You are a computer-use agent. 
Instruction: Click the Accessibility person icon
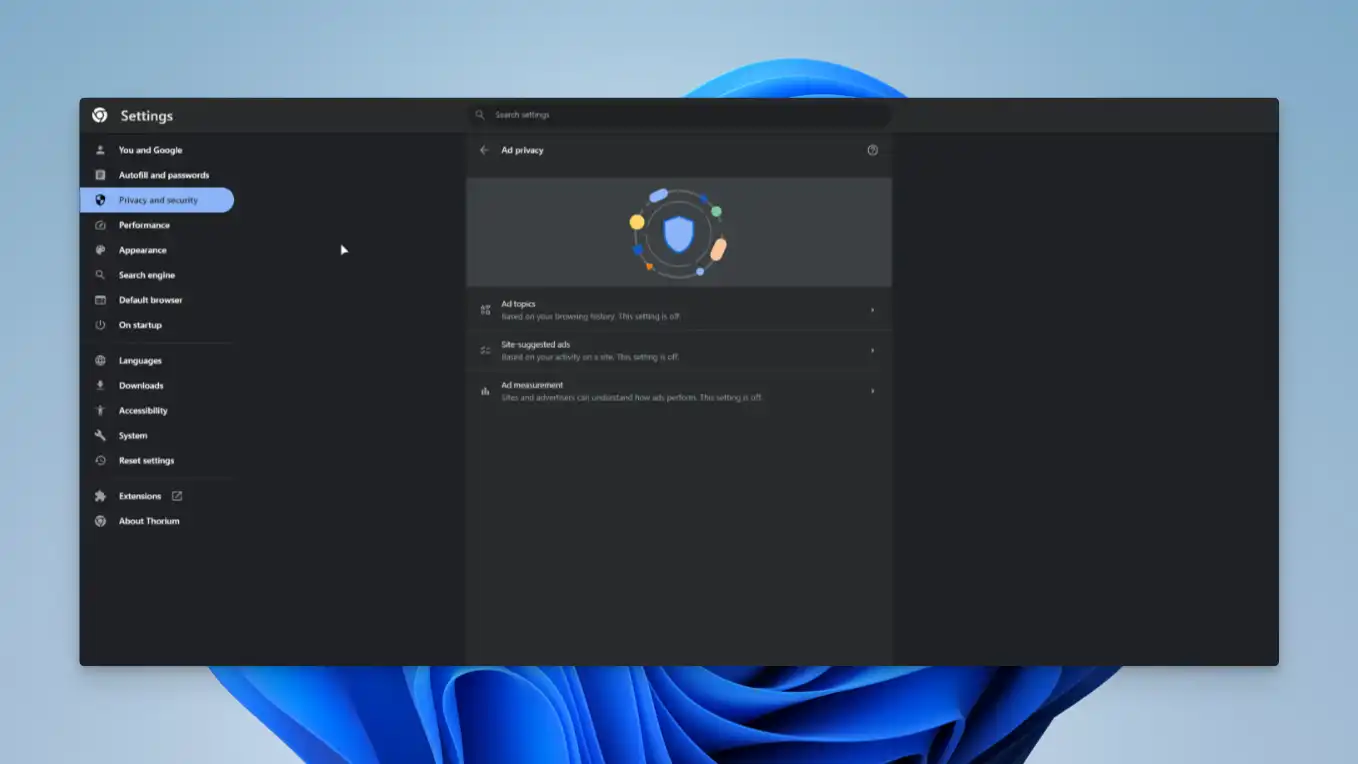(x=99, y=410)
